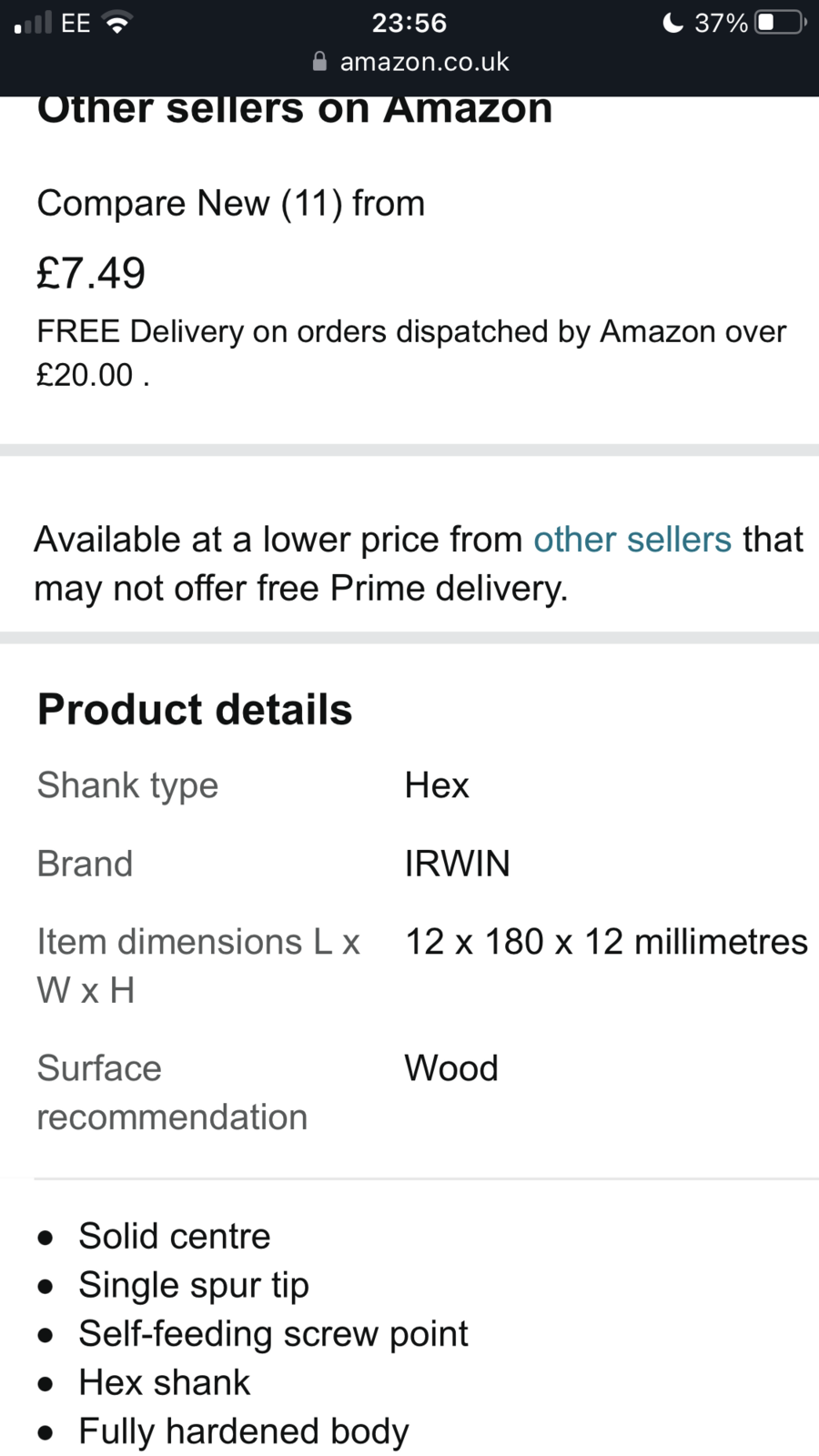Screen dimensions: 819x1456
Task: Tap the amazon.co.uk address bar
Action: tap(423, 62)
